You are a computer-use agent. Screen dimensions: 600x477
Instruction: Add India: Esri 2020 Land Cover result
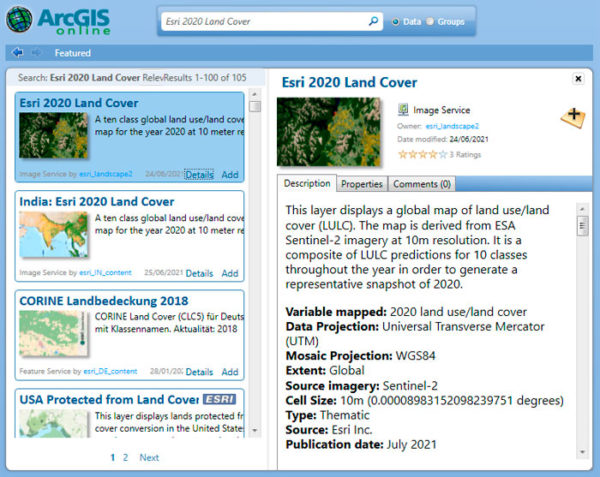tap(230, 273)
